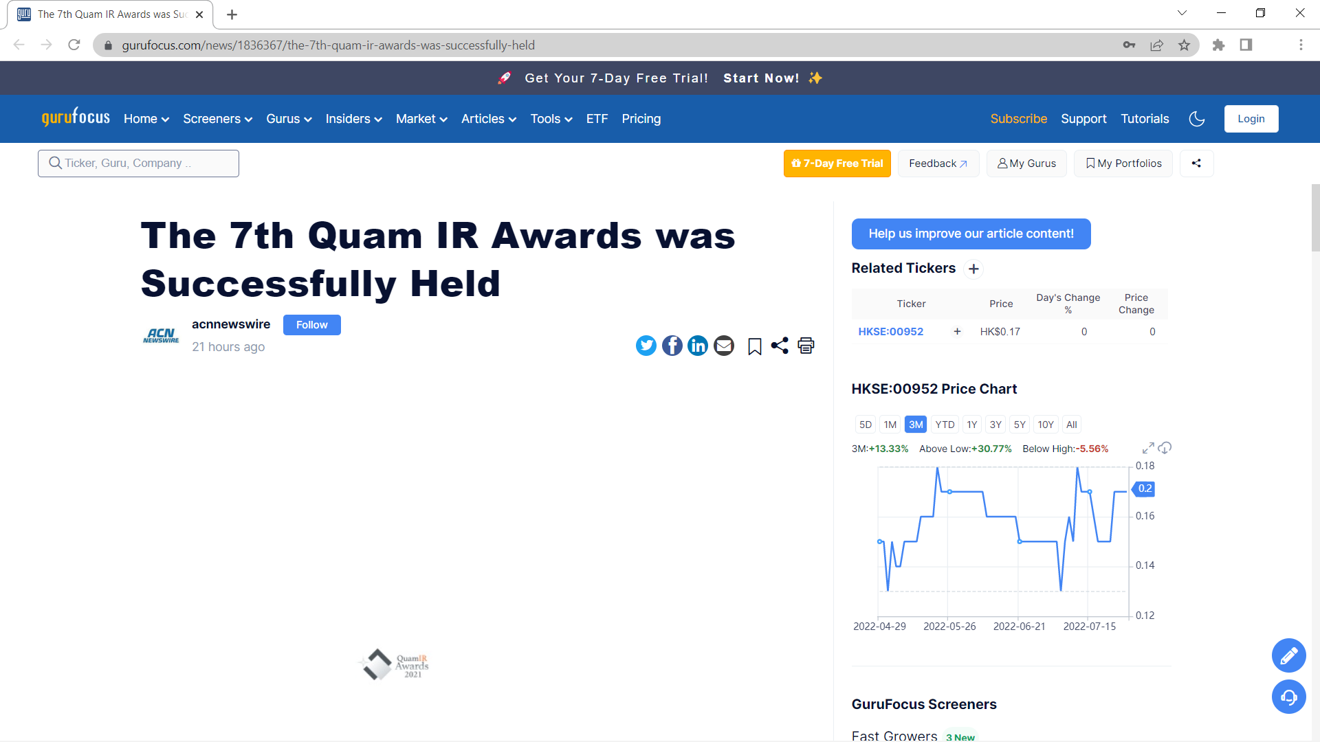Screen dimensions: 1320x742
Task: Click the browser address bar URL
Action: click(328, 45)
